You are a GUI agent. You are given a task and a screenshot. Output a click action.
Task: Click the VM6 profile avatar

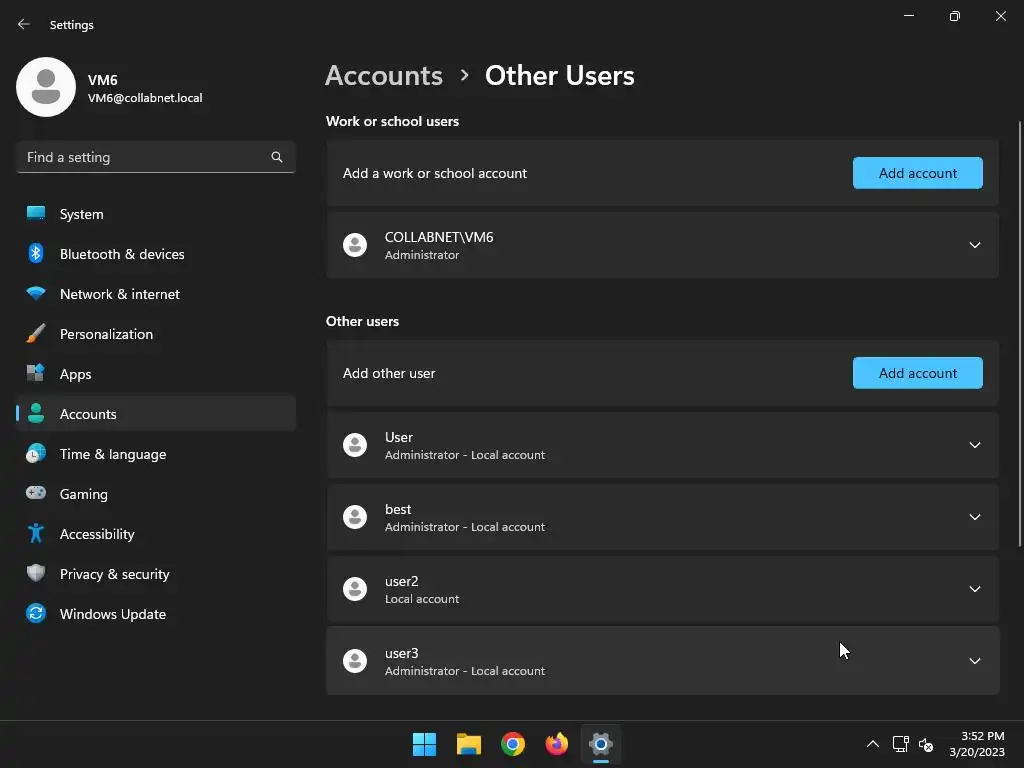[46, 87]
